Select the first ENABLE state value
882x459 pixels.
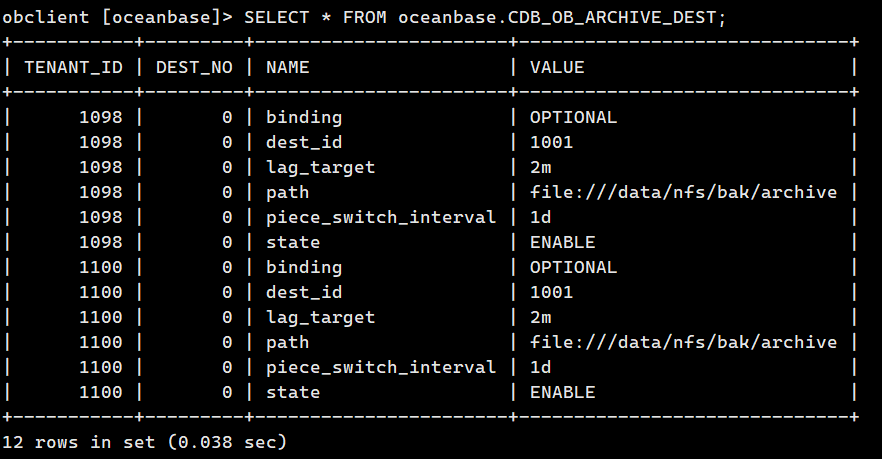coord(562,242)
